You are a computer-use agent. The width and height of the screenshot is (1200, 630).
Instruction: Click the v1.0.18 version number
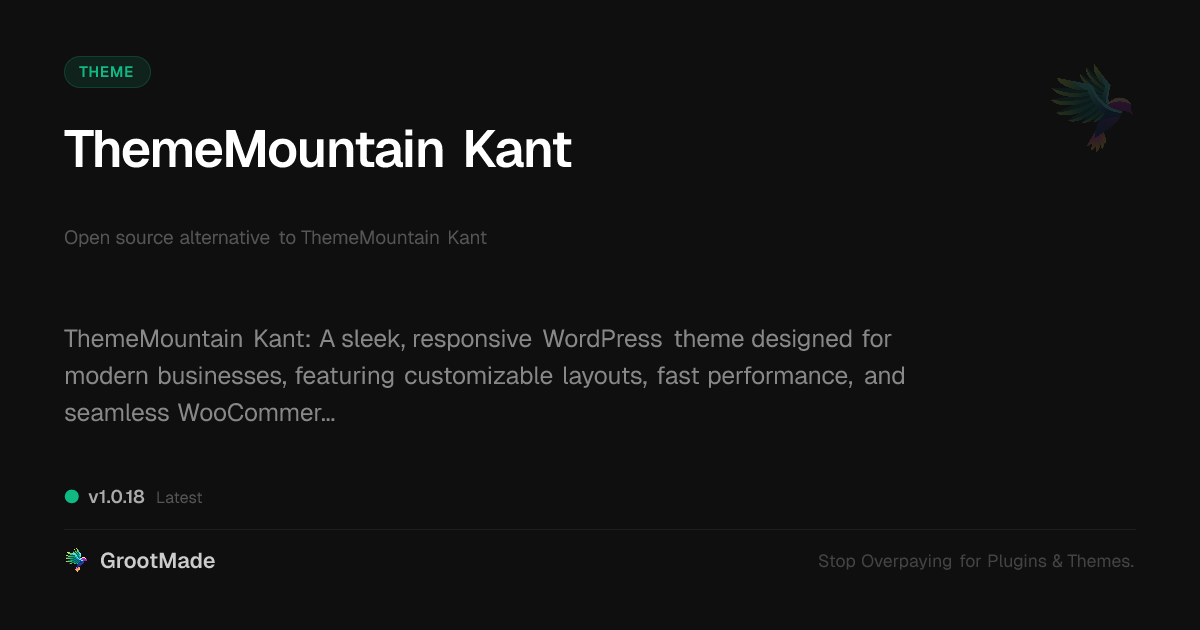click(116, 497)
